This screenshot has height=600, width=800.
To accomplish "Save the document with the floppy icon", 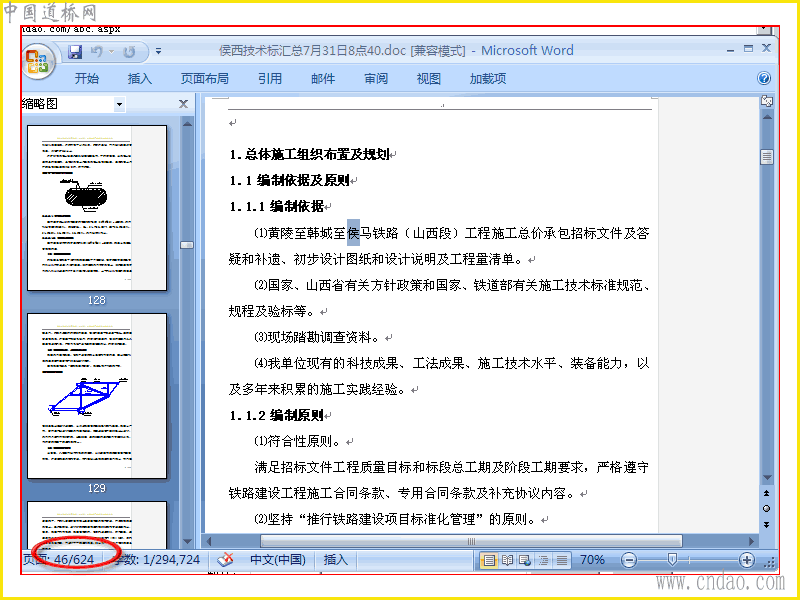I will (x=76, y=52).
